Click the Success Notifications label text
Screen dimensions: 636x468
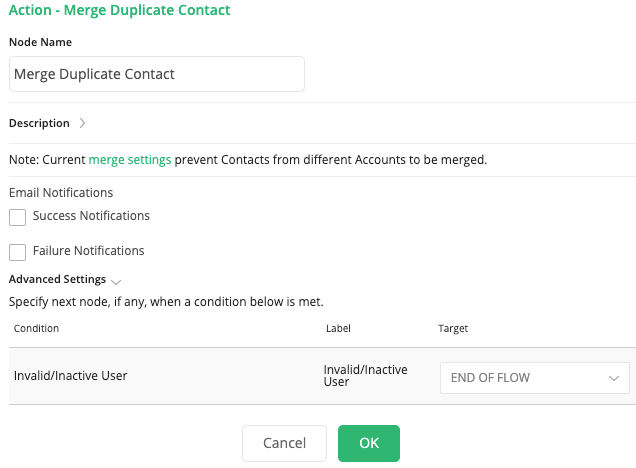(91, 216)
